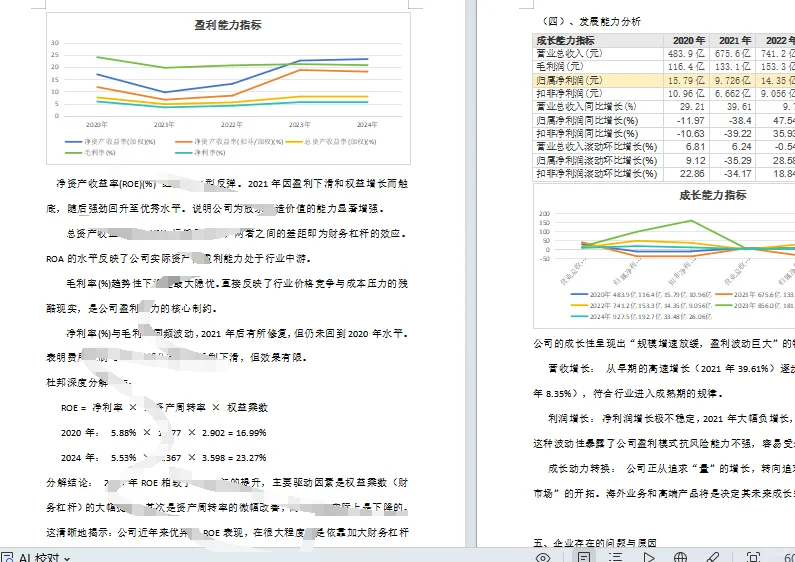Image resolution: width=795 pixels, height=562 pixels.
Task: Click table header cell 2021年
Action: [x=732, y=41]
